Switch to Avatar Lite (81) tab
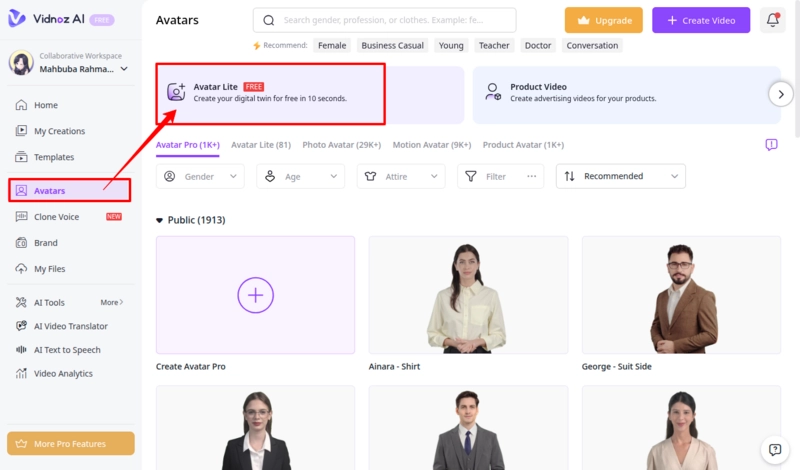 pos(261,145)
